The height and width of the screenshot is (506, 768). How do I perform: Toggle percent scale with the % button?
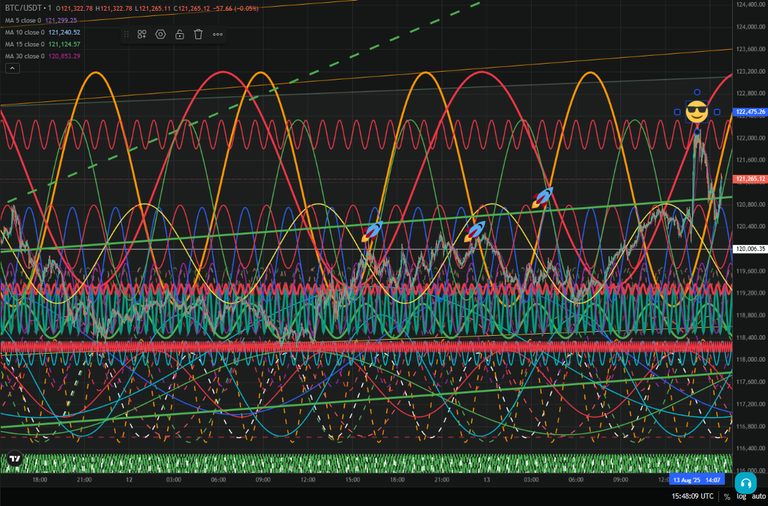[727, 497]
